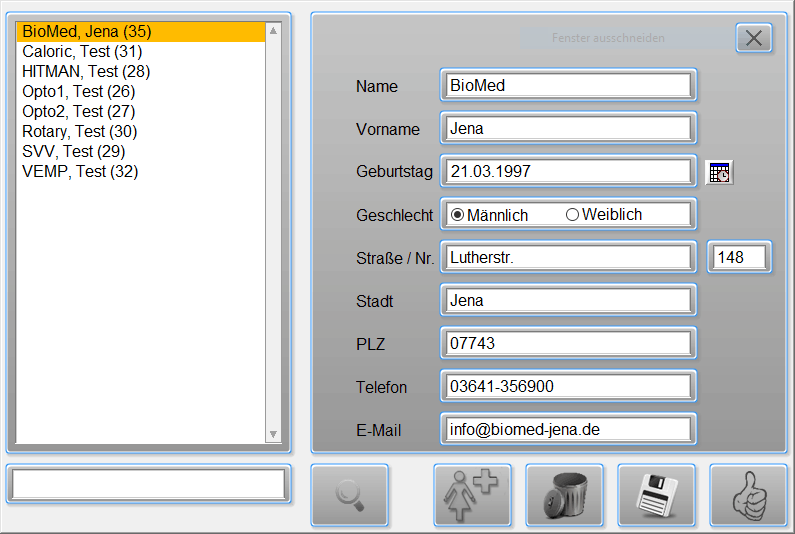Screen dimensions: 795x534
Task: Save patient data with floppy disk icon
Action: point(656,495)
